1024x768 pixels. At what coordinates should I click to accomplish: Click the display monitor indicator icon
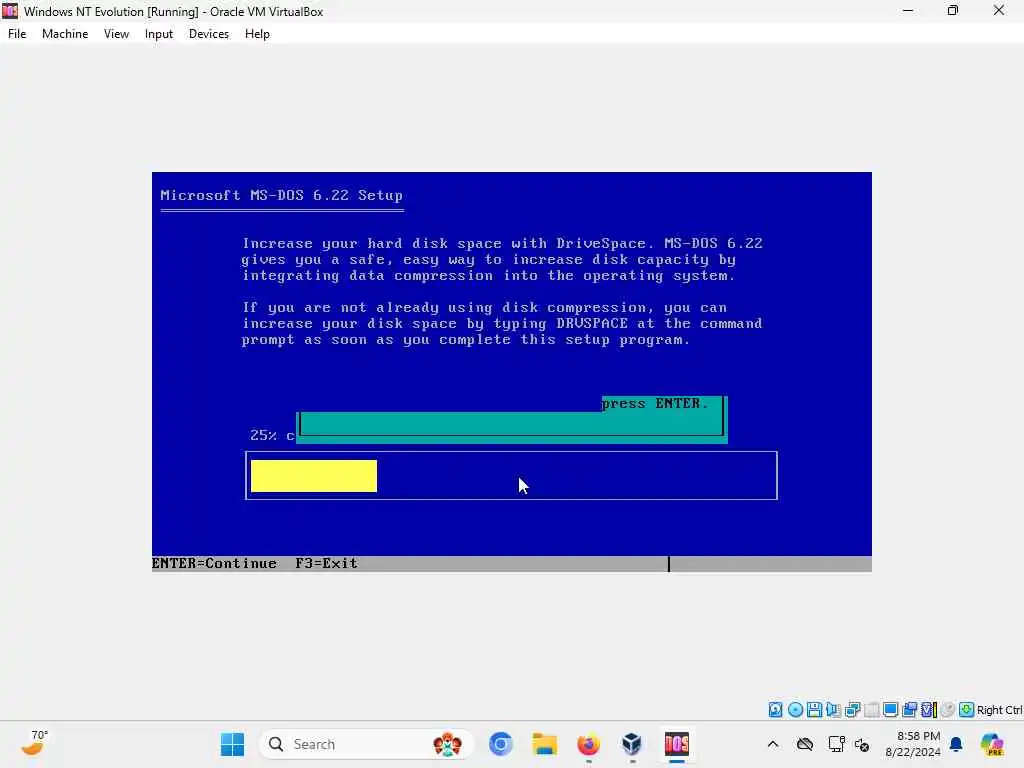[x=891, y=709]
